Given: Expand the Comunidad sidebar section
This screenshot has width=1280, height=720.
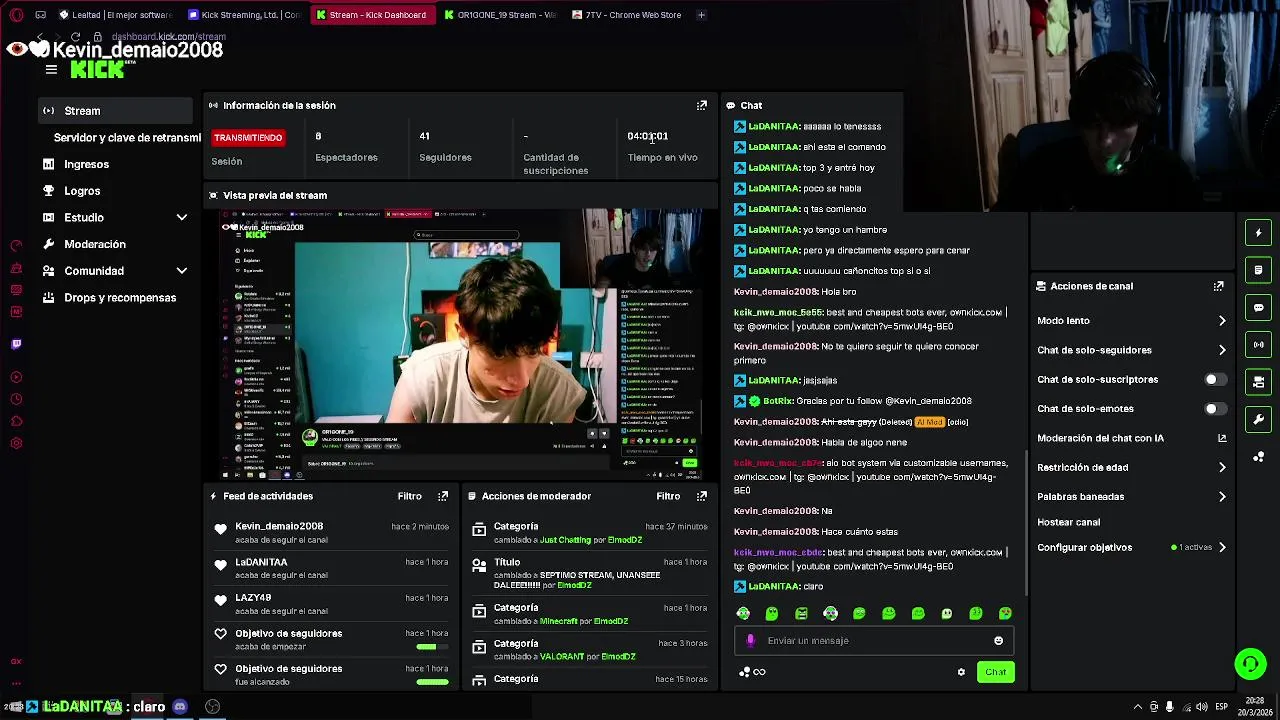Looking at the screenshot, I should 181,271.
